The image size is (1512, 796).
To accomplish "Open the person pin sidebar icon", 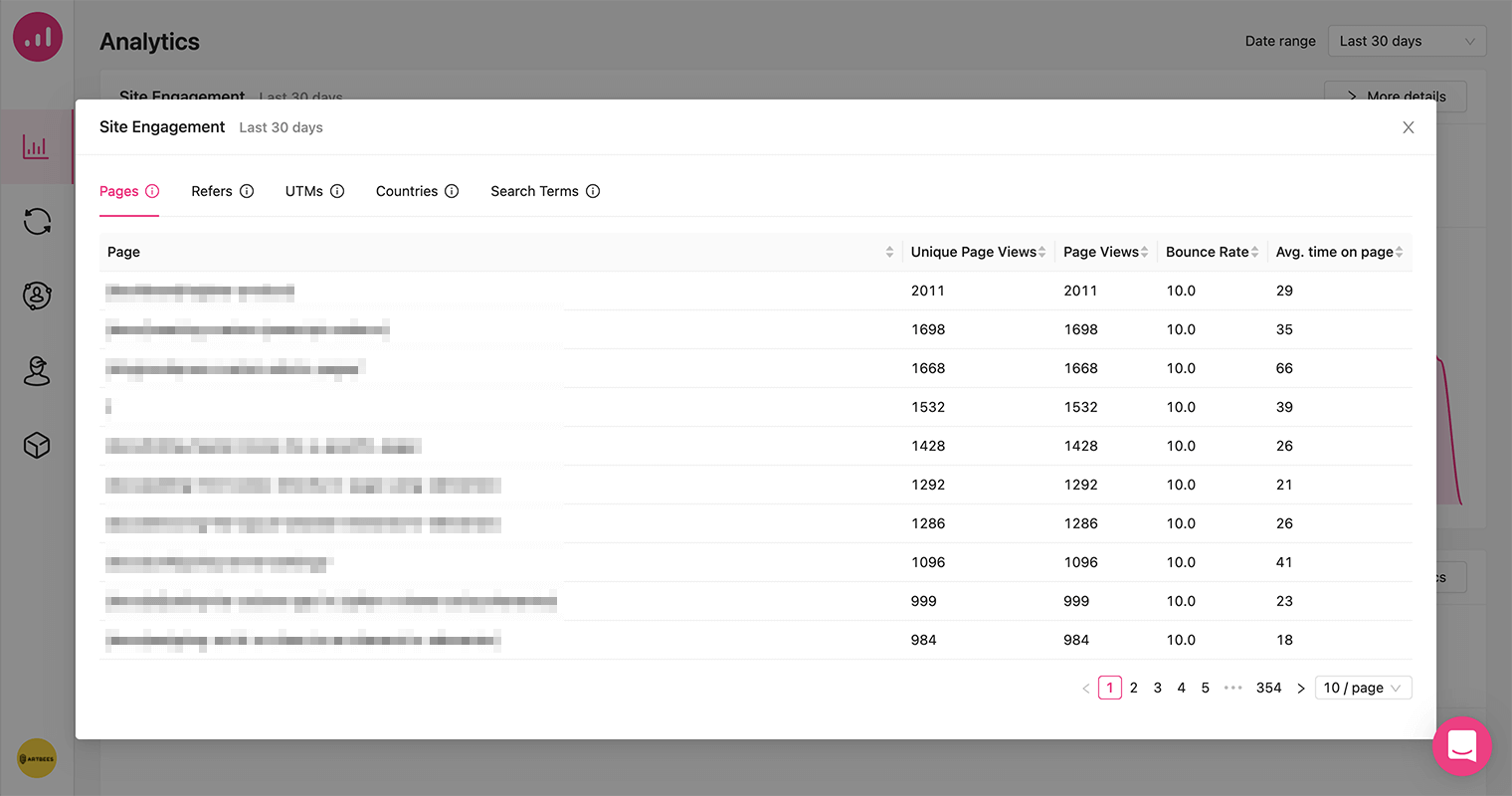I will [x=37, y=371].
